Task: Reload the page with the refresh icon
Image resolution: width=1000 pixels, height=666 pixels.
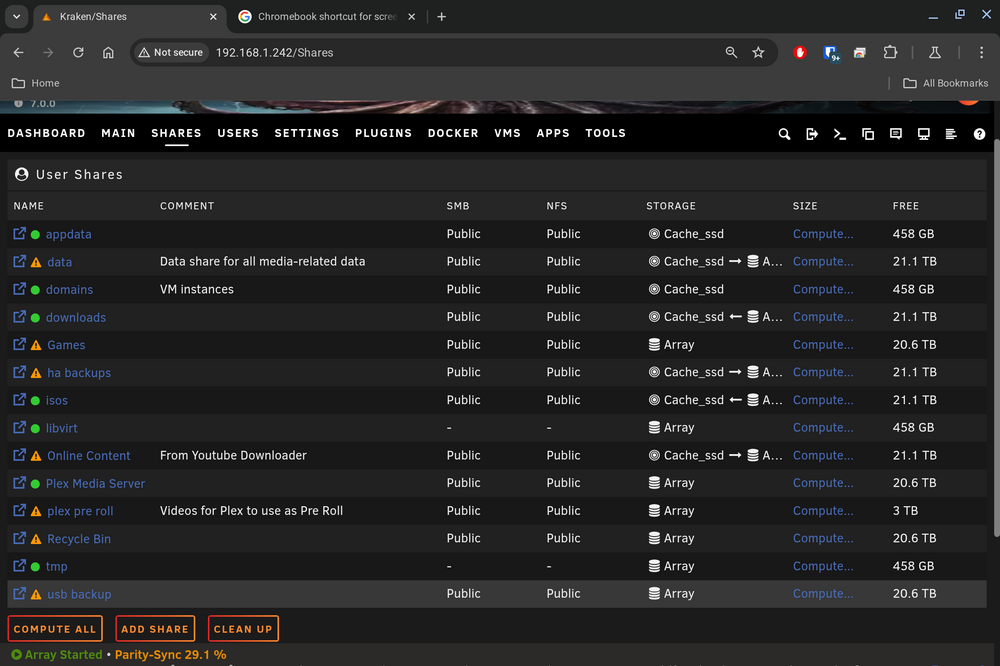Action: point(78,52)
